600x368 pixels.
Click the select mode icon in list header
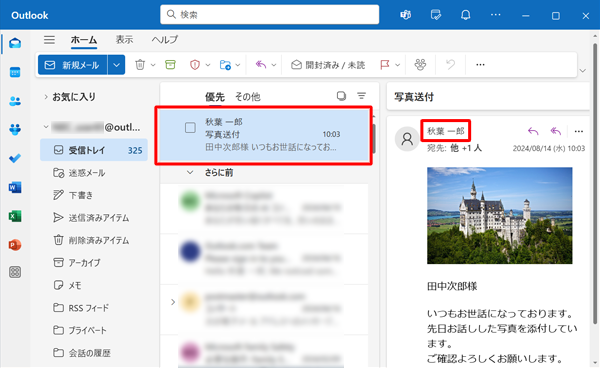341,96
